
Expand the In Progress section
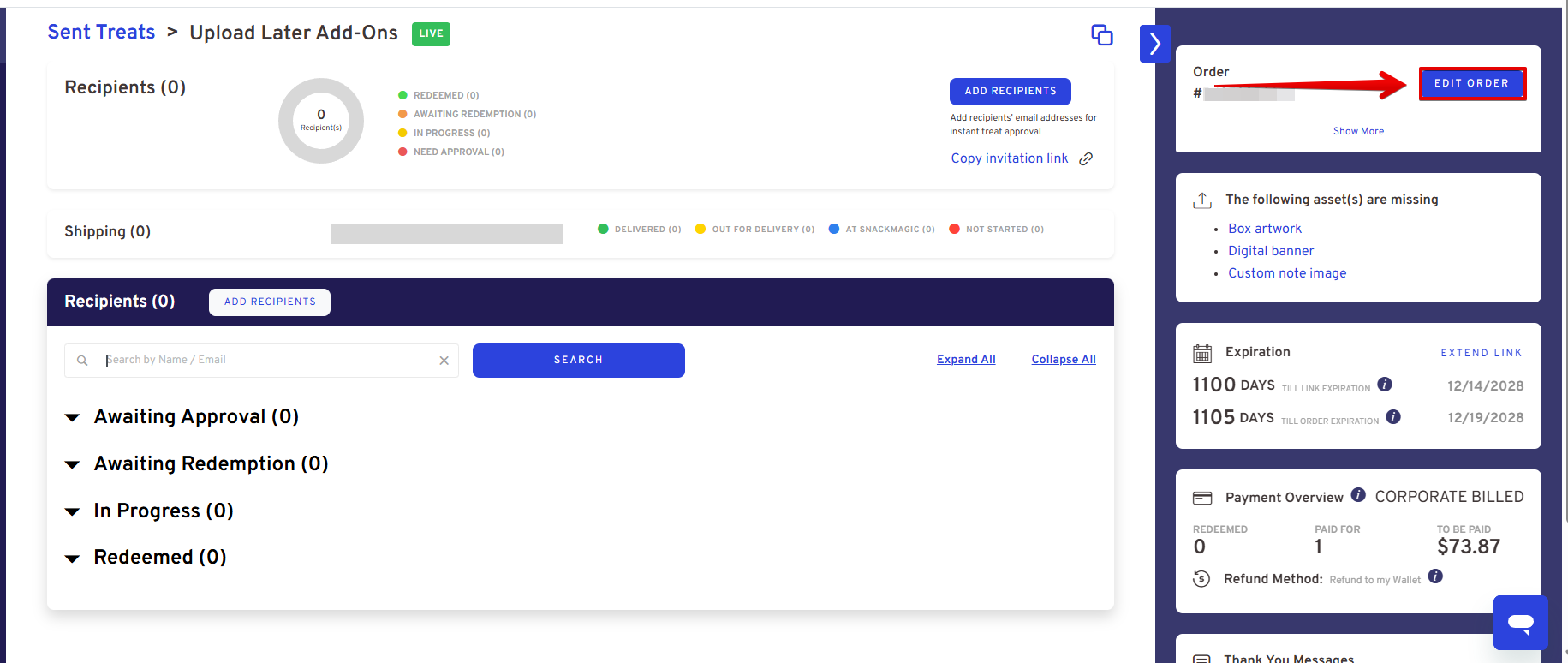73,512
